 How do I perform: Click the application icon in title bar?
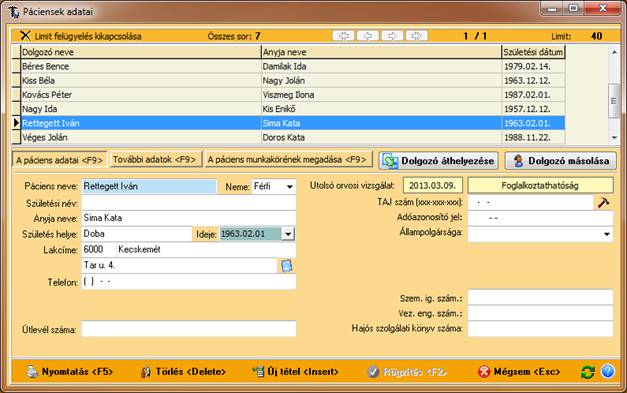(x=13, y=12)
